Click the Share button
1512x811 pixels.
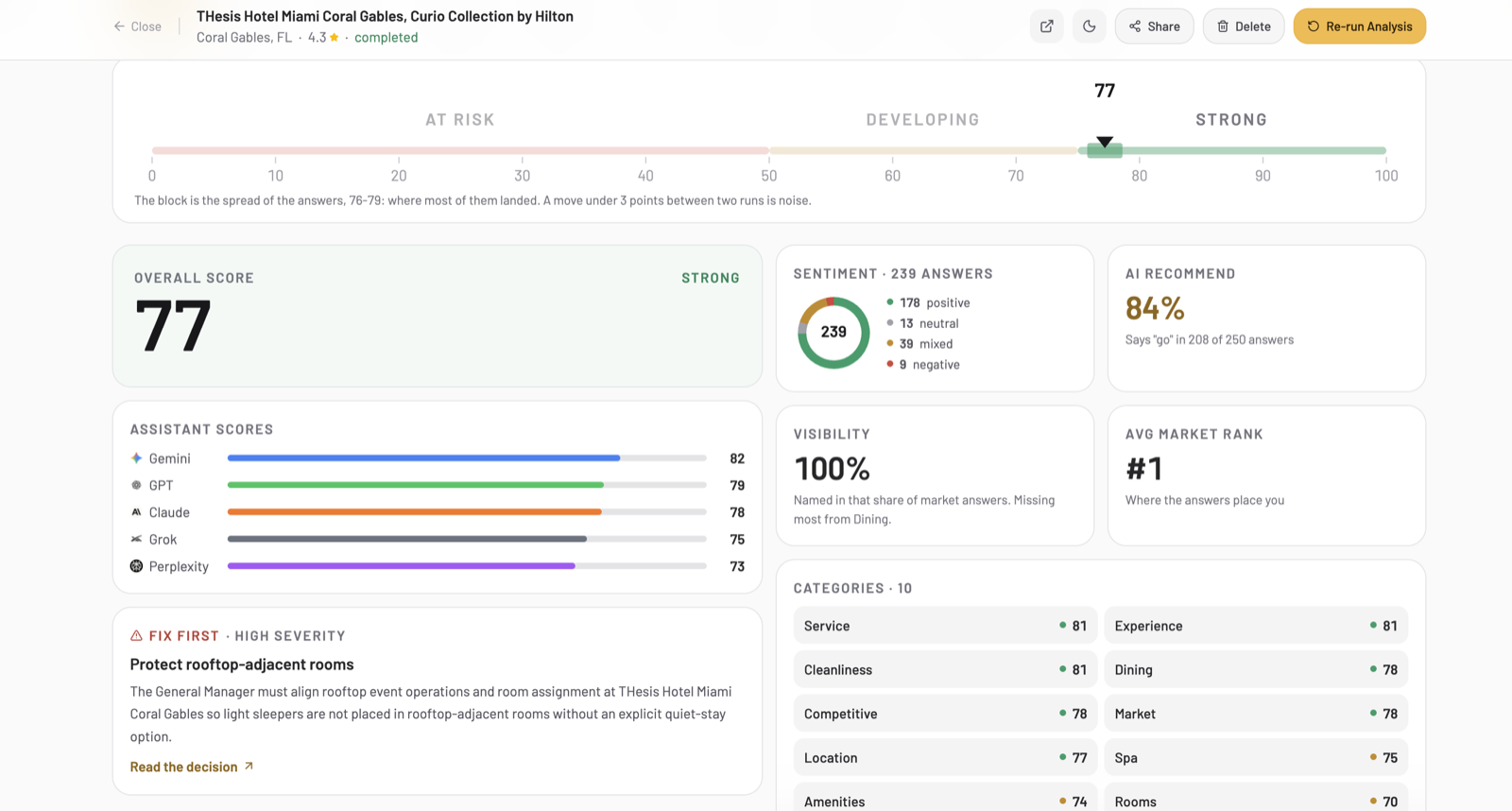[x=1154, y=26]
